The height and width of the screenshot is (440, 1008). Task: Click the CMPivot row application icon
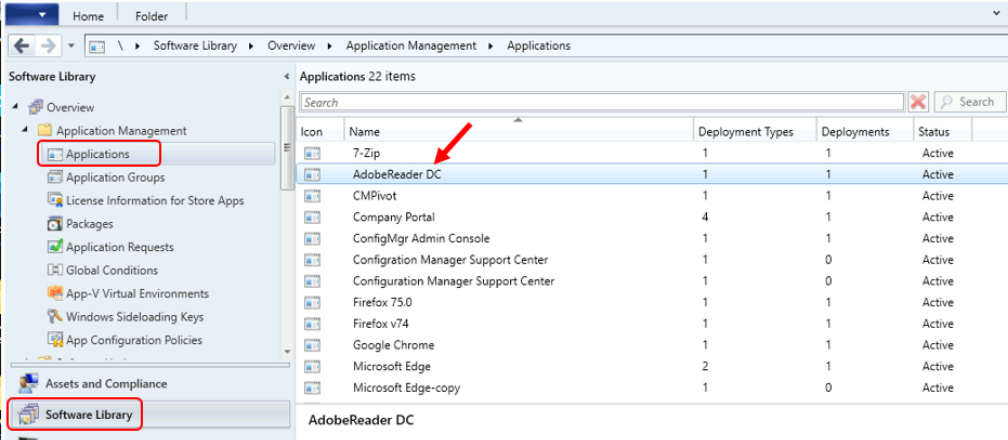tap(312, 196)
